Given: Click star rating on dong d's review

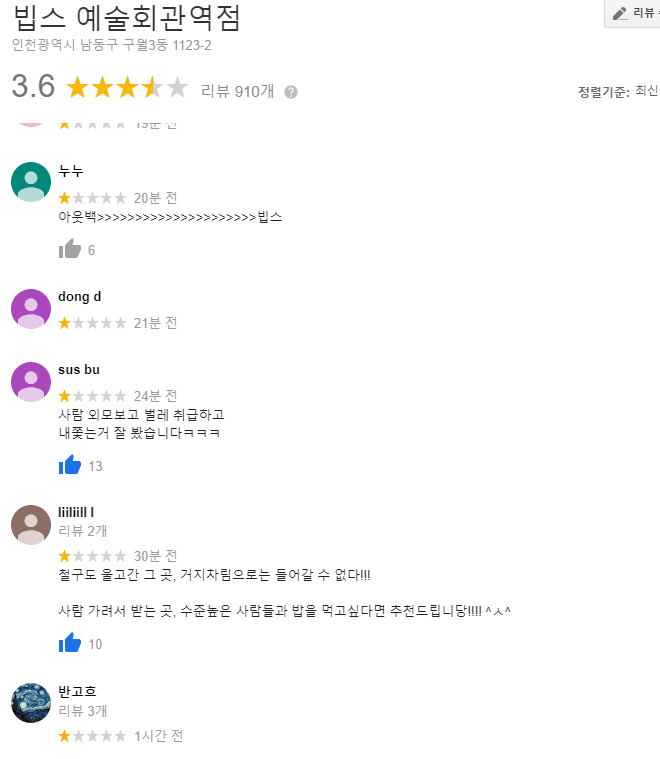Looking at the screenshot, I should coord(93,323).
